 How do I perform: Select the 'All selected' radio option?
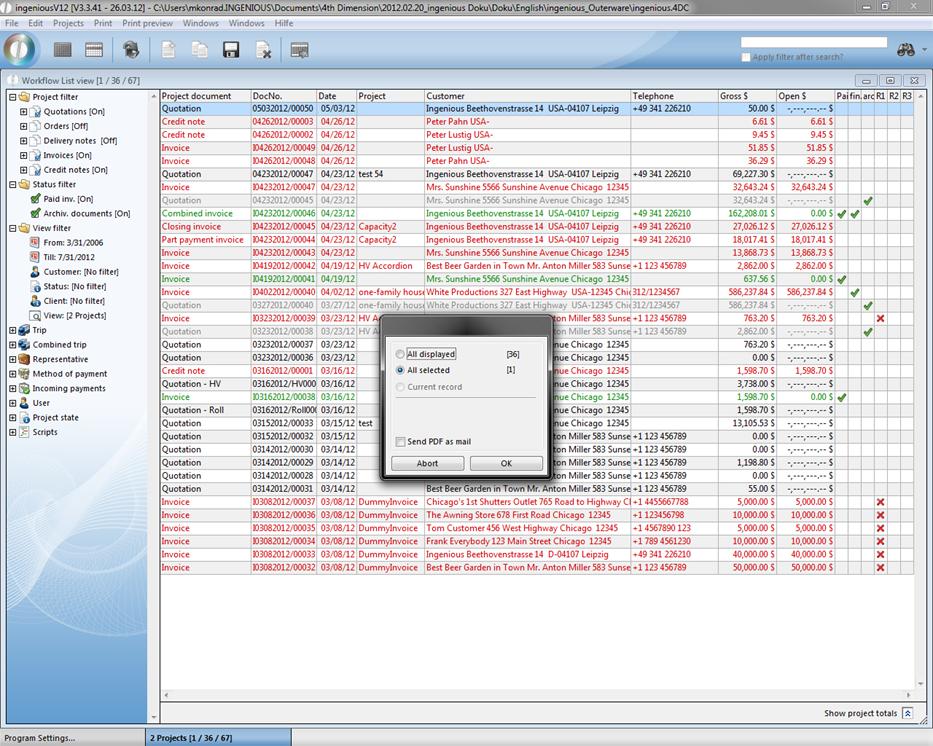click(401, 370)
